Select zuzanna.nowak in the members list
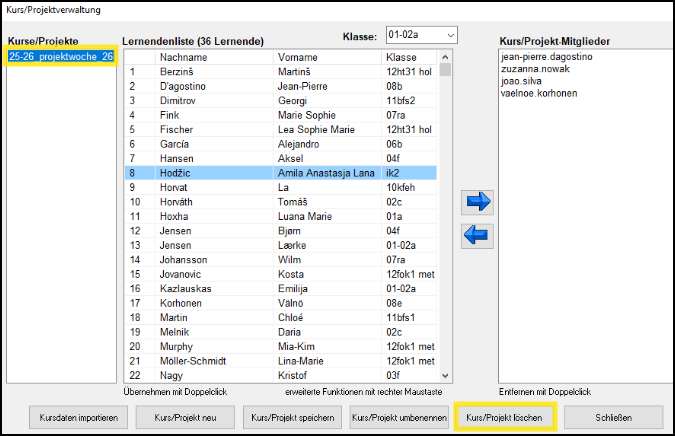This screenshot has width=675, height=436. click(536, 70)
